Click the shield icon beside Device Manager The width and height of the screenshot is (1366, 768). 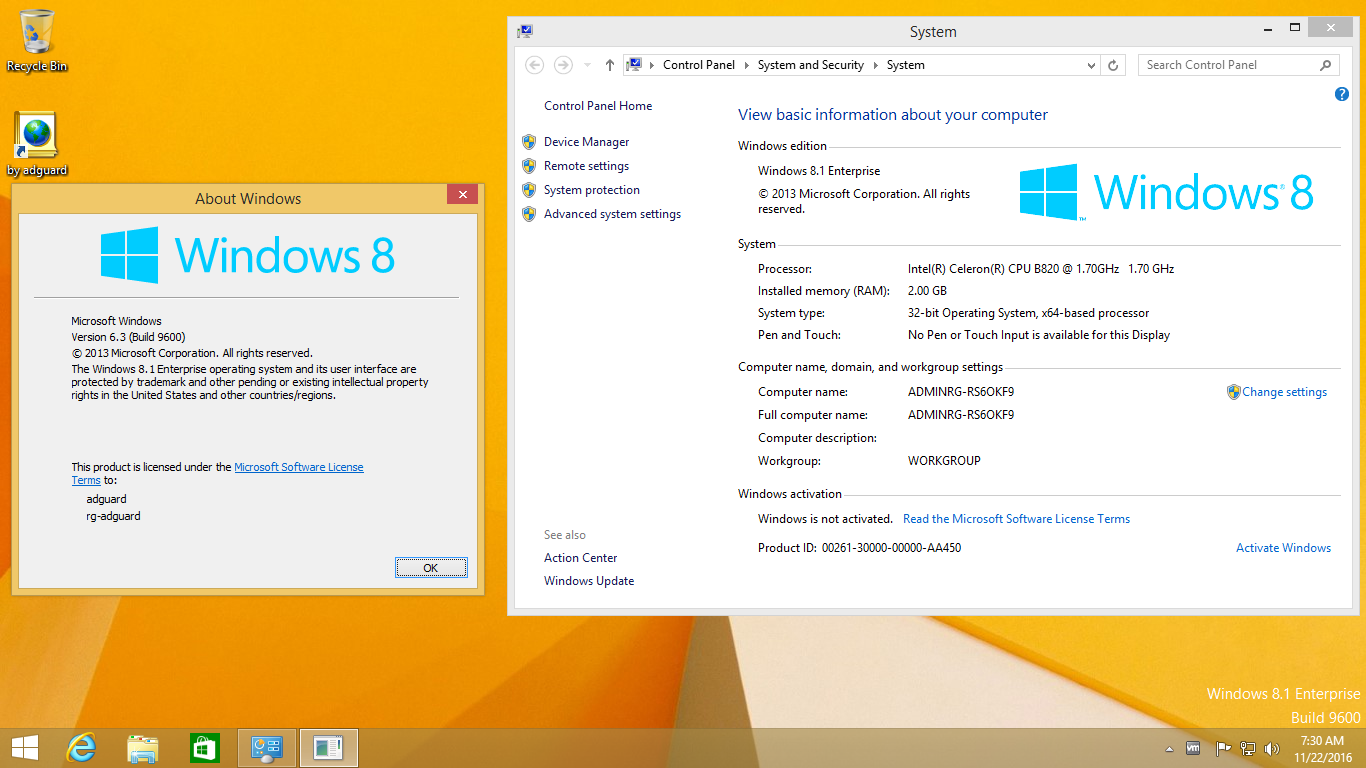click(529, 142)
